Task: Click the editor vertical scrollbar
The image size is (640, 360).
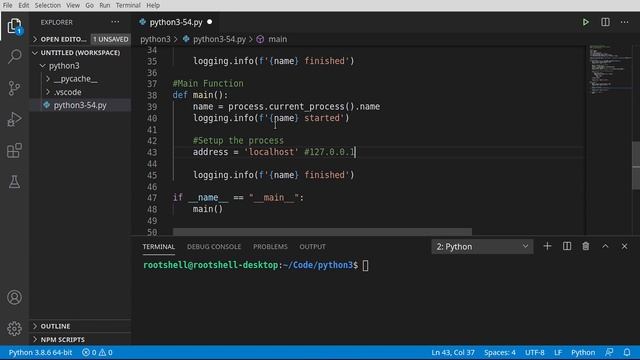Action: (x=636, y=165)
